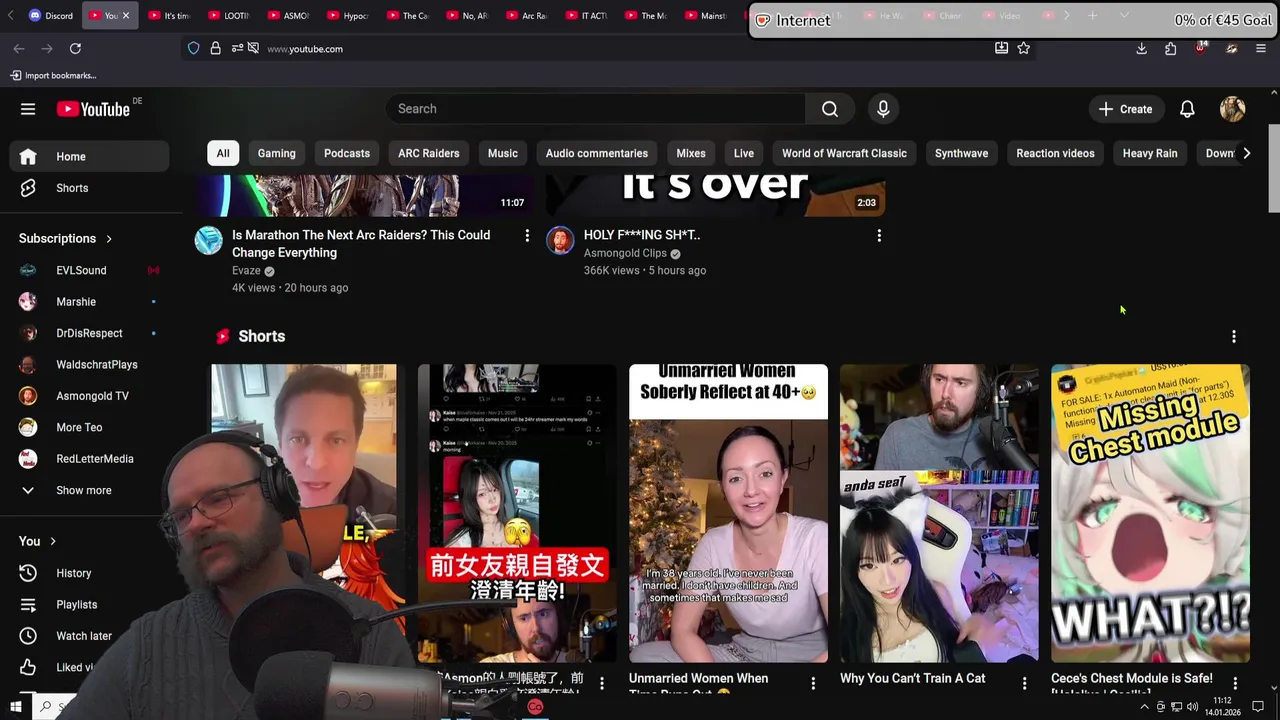The width and height of the screenshot is (1280, 720).
Task: Go to Home in sidebar
Action: pos(90,156)
